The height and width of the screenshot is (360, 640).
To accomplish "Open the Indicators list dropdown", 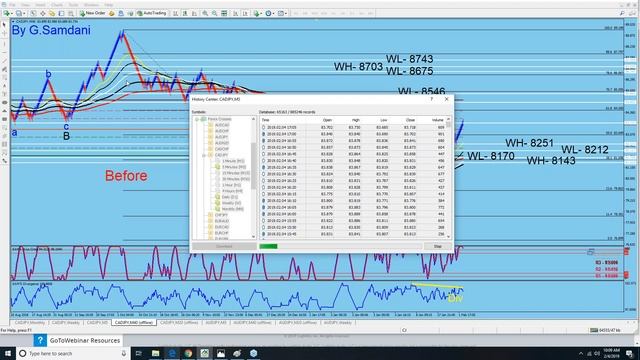I will (257, 13).
